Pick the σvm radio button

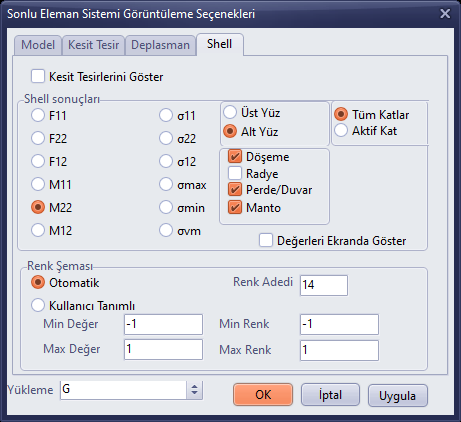[166, 230]
